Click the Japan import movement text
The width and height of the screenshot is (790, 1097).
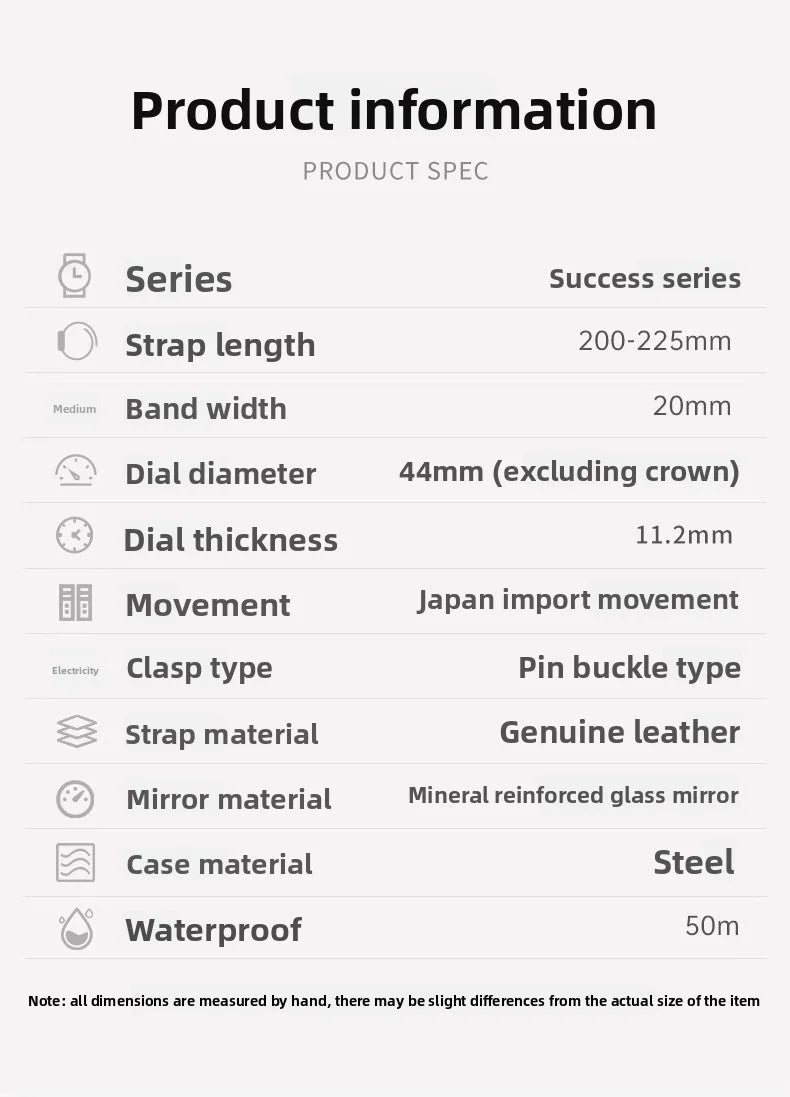[578, 600]
